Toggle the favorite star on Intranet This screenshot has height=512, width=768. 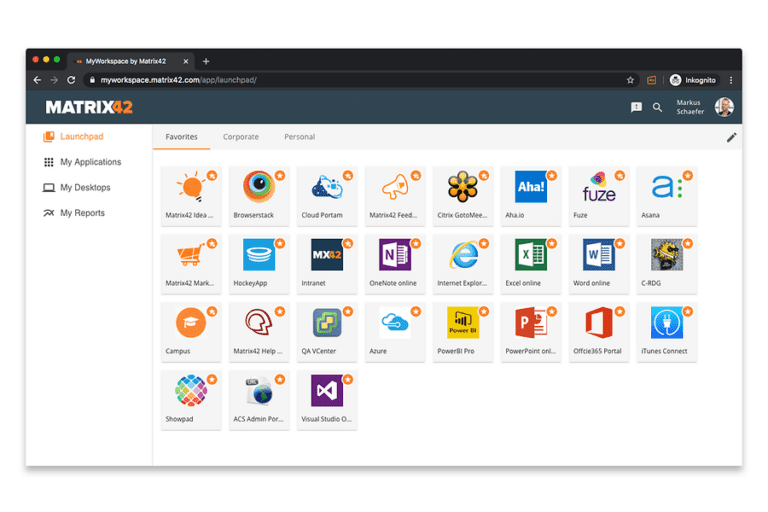[x=348, y=244]
